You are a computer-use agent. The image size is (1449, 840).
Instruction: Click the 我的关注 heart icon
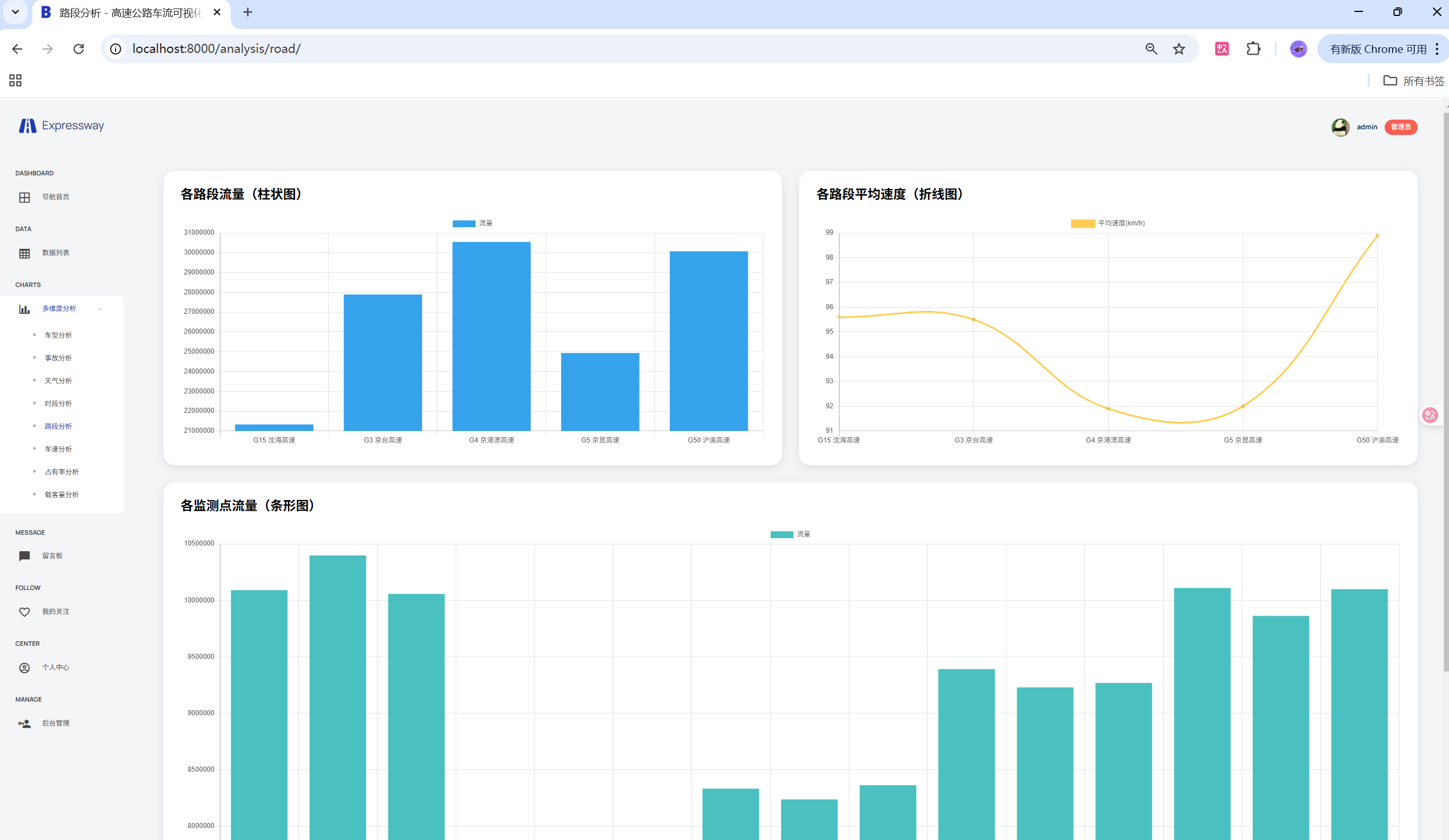click(24, 612)
